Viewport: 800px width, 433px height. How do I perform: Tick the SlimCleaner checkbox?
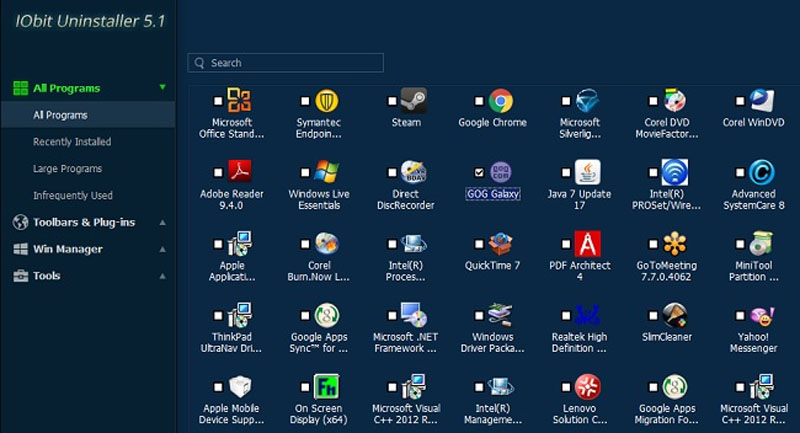pyautogui.click(x=653, y=315)
